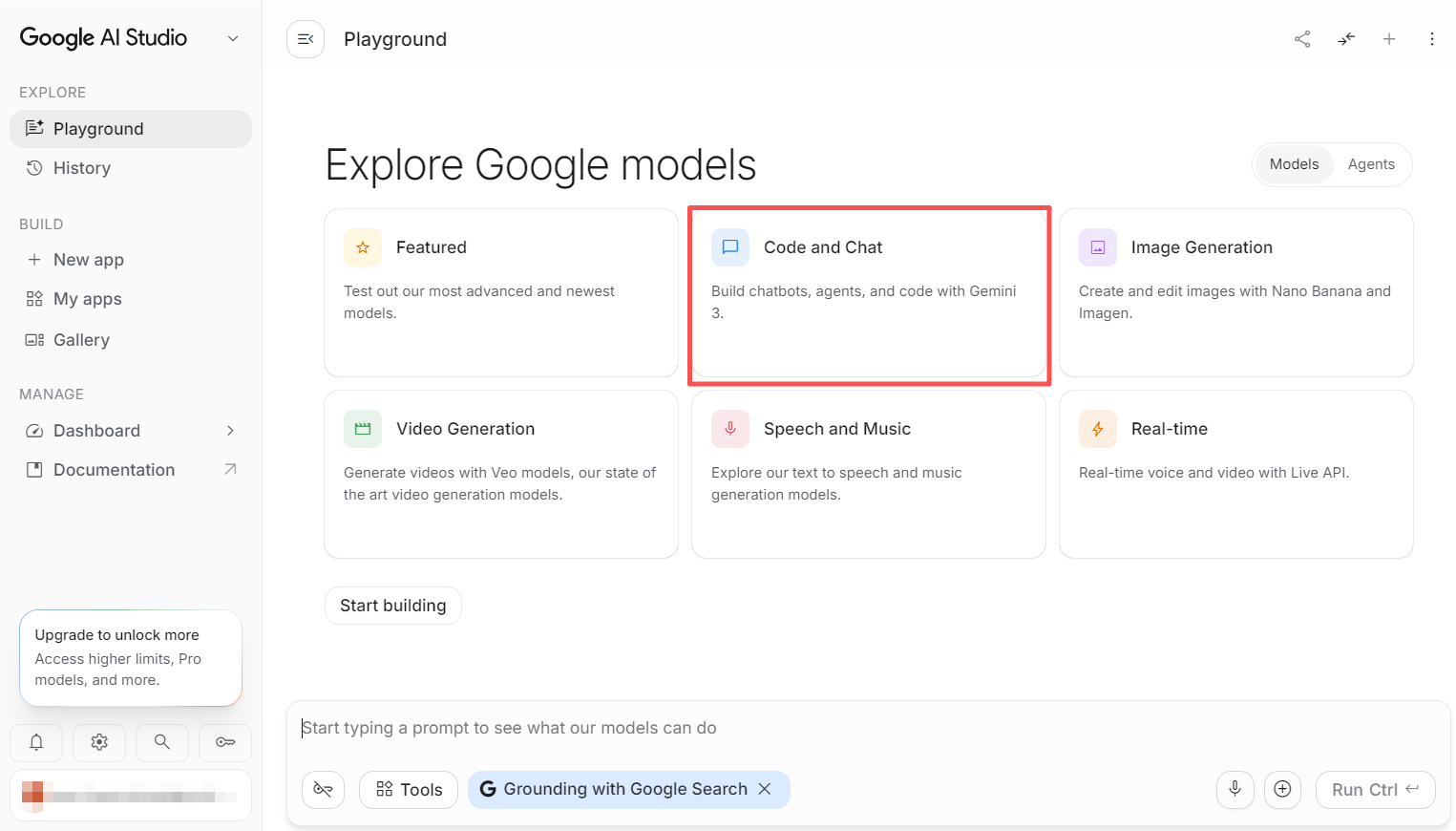The image size is (1456, 831).
Task: Click the star icon on Featured card
Action: (x=363, y=247)
